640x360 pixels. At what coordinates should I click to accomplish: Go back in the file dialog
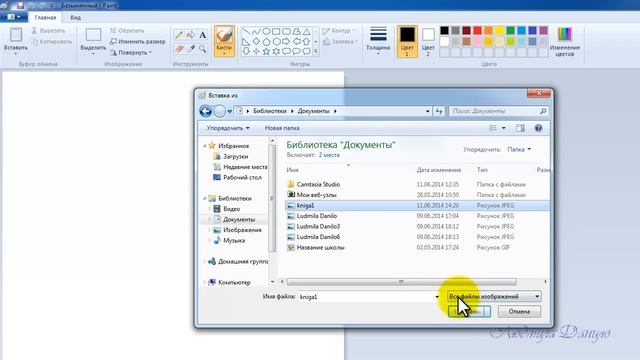coord(206,111)
